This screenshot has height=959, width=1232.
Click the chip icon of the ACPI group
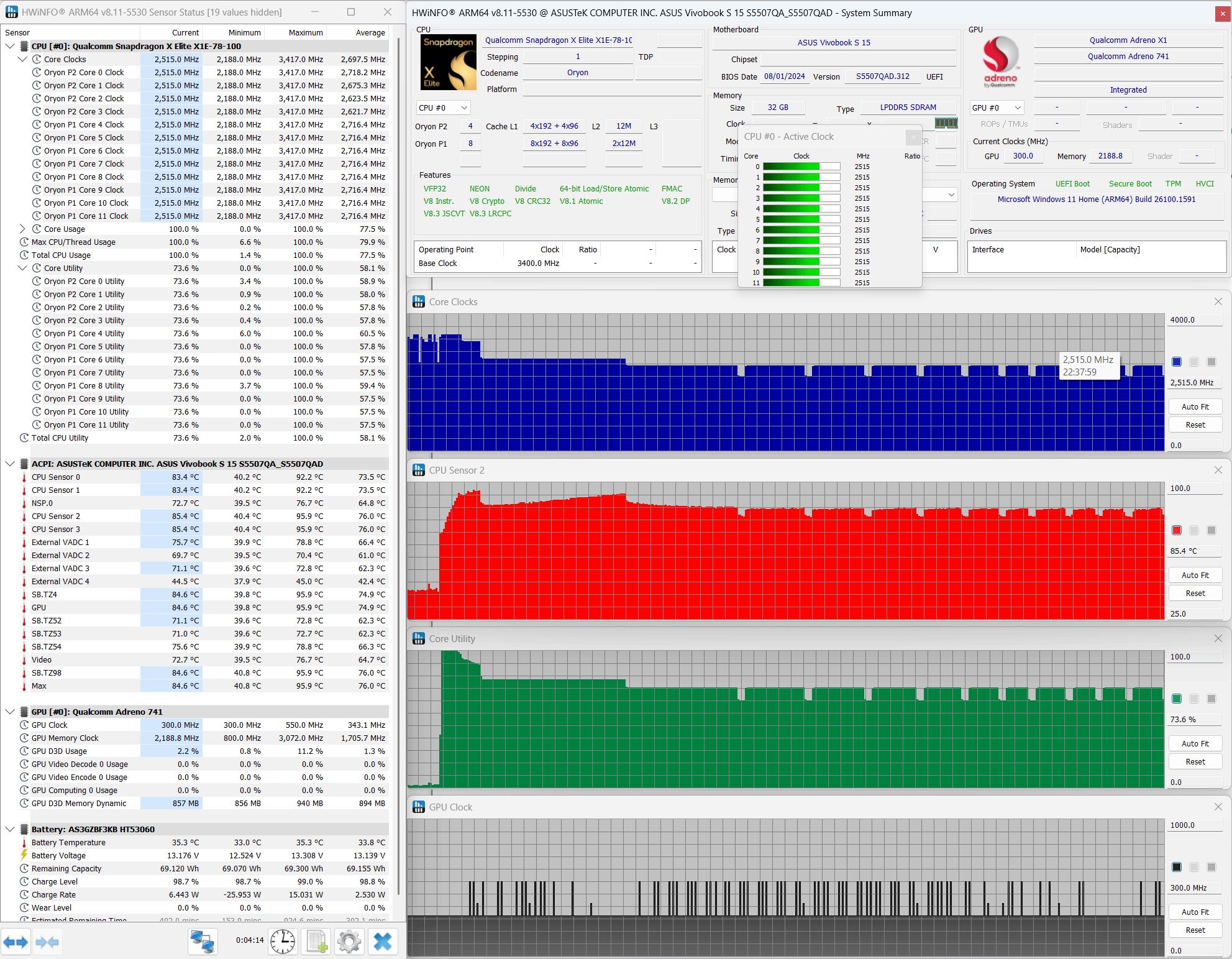(x=24, y=464)
